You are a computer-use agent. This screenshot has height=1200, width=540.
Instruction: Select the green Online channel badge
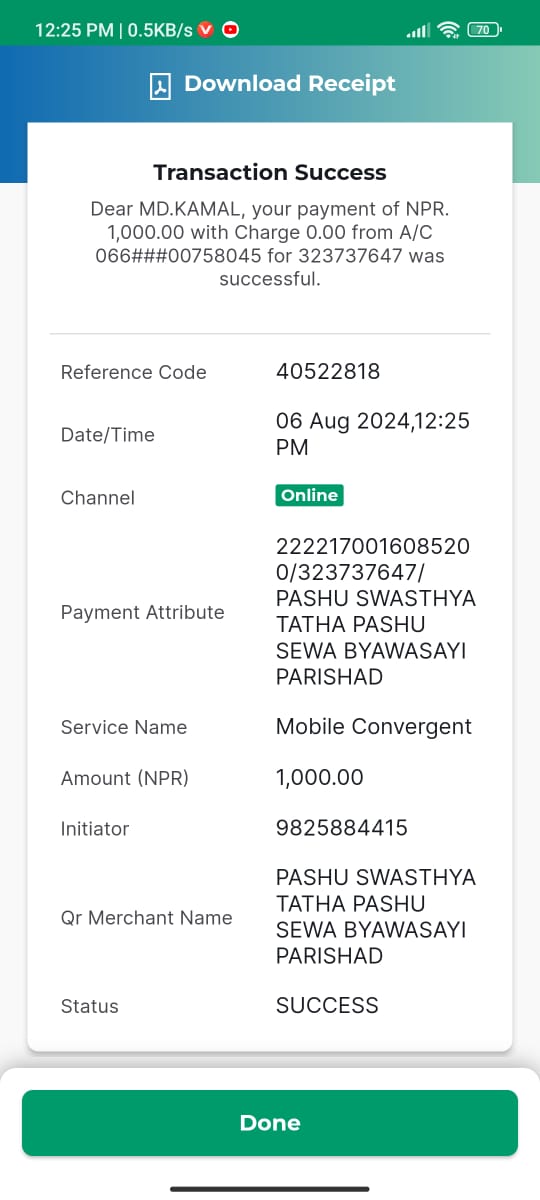(310, 495)
